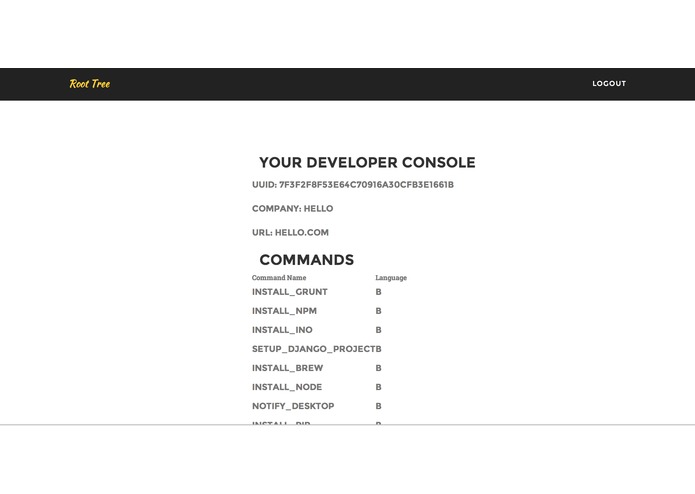Click the Your Developer Console heading
Image resolution: width=695 pixels, height=494 pixels.
pyautogui.click(x=367, y=163)
